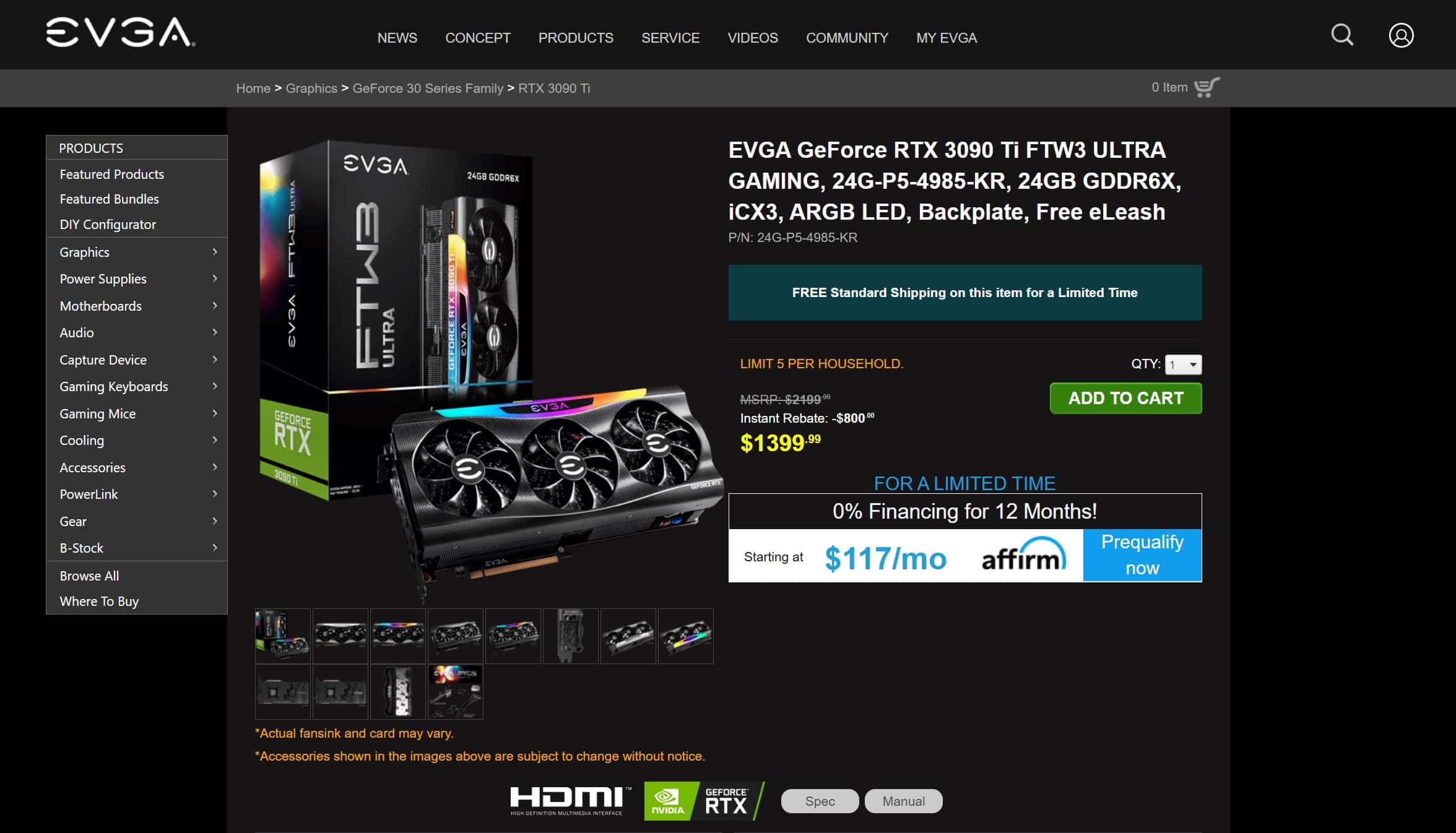Go to homepage via EVGA logo
Screen dimensions: 1456x833
click(121, 33)
